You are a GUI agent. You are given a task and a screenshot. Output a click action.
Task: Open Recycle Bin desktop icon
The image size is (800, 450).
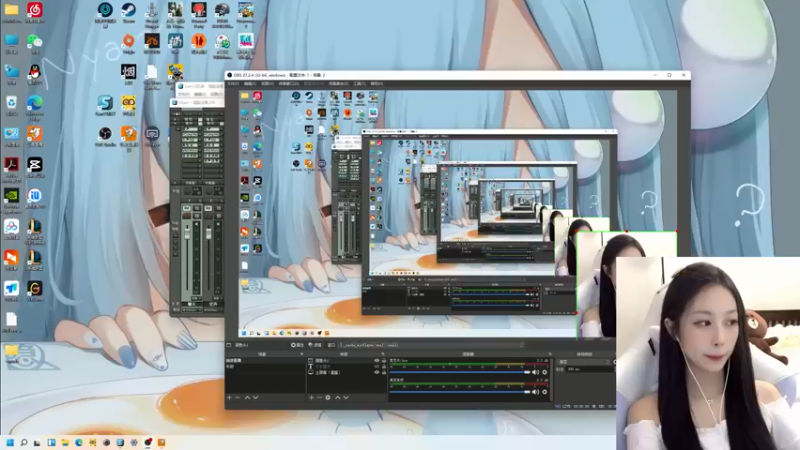[11, 106]
